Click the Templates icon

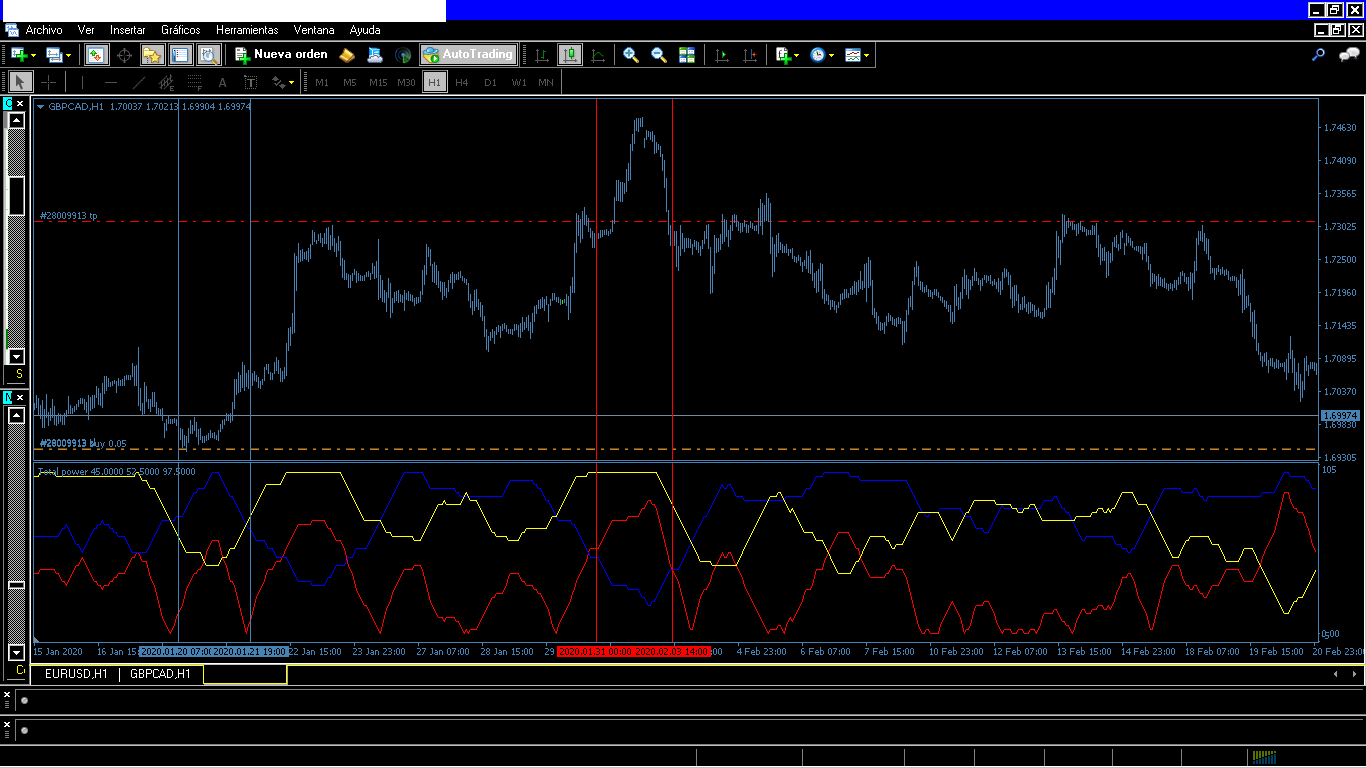(853, 55)
